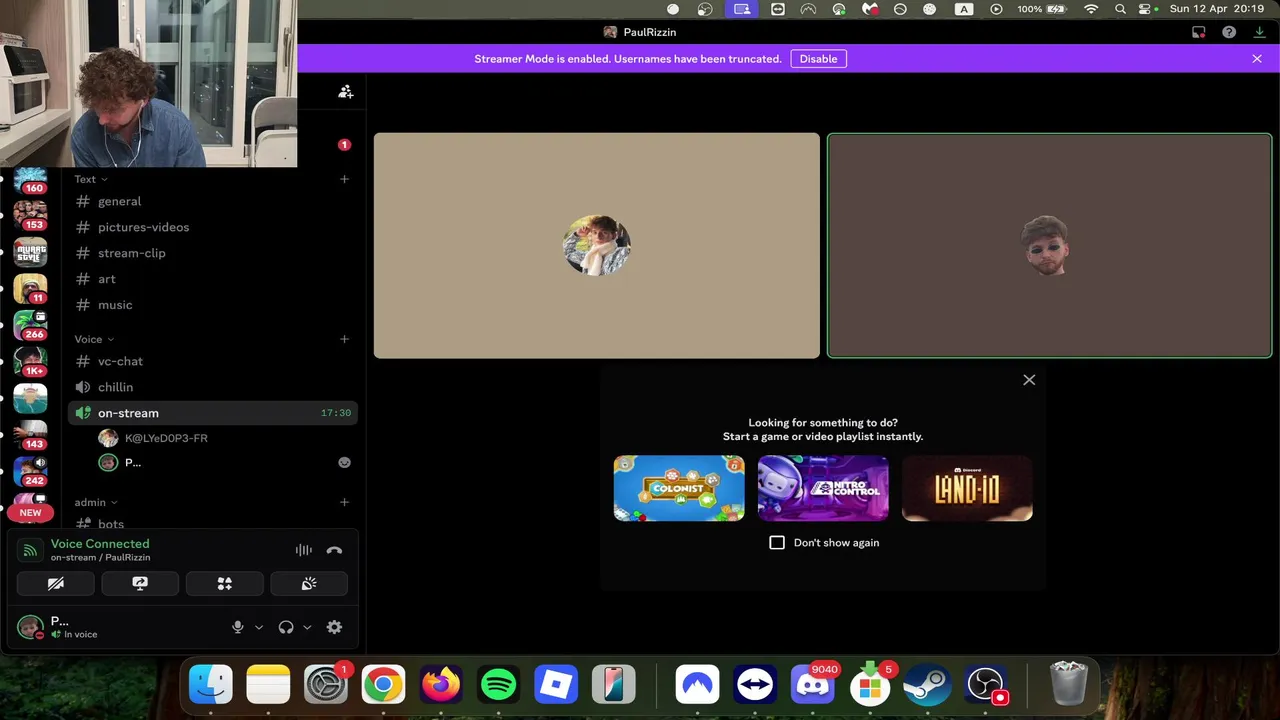Create a channel in the Text category

[344, 179]
